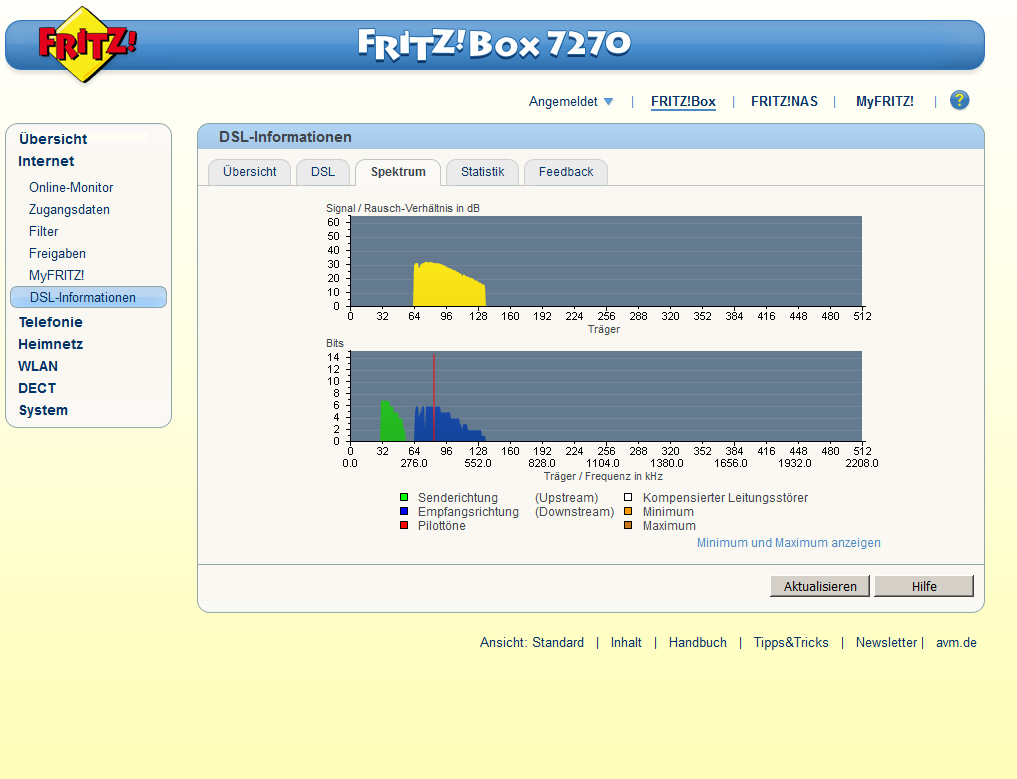Open Freigaben in the sidebar
This screenshot has height=779, width=1017.
pyautogui.click(x=57, y=254)
